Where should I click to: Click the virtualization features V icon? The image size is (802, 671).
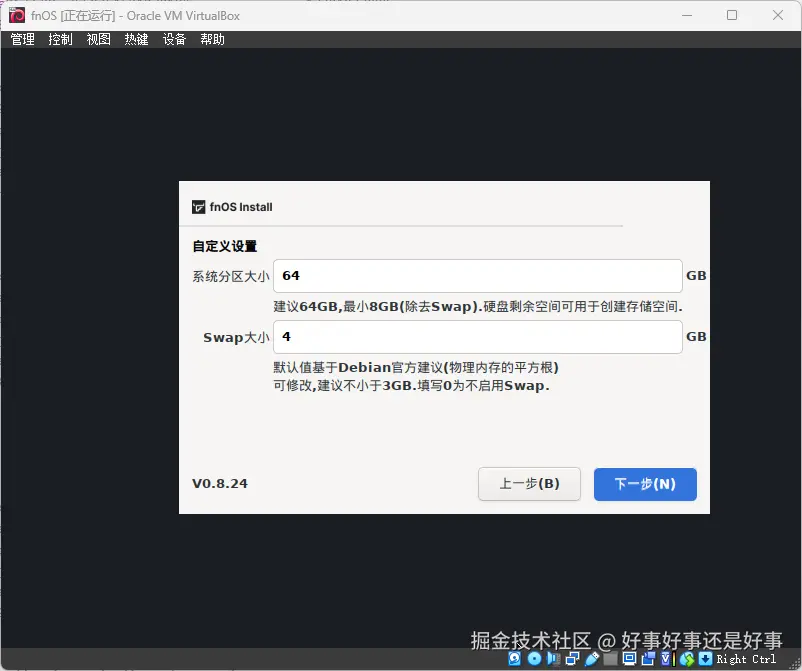pyautogui.click(x=667, y=658)
